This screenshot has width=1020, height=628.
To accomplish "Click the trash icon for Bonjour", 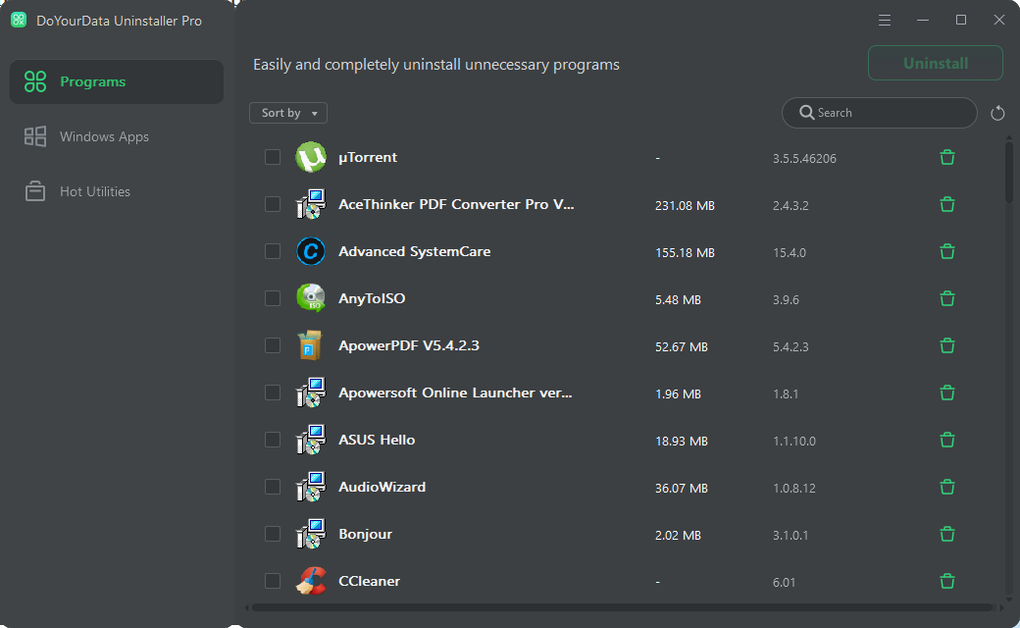I will click(x=947, y=534).
